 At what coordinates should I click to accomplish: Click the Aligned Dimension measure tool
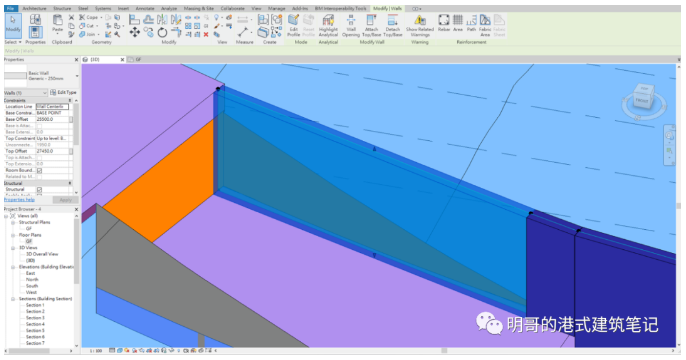coord(243,32)
